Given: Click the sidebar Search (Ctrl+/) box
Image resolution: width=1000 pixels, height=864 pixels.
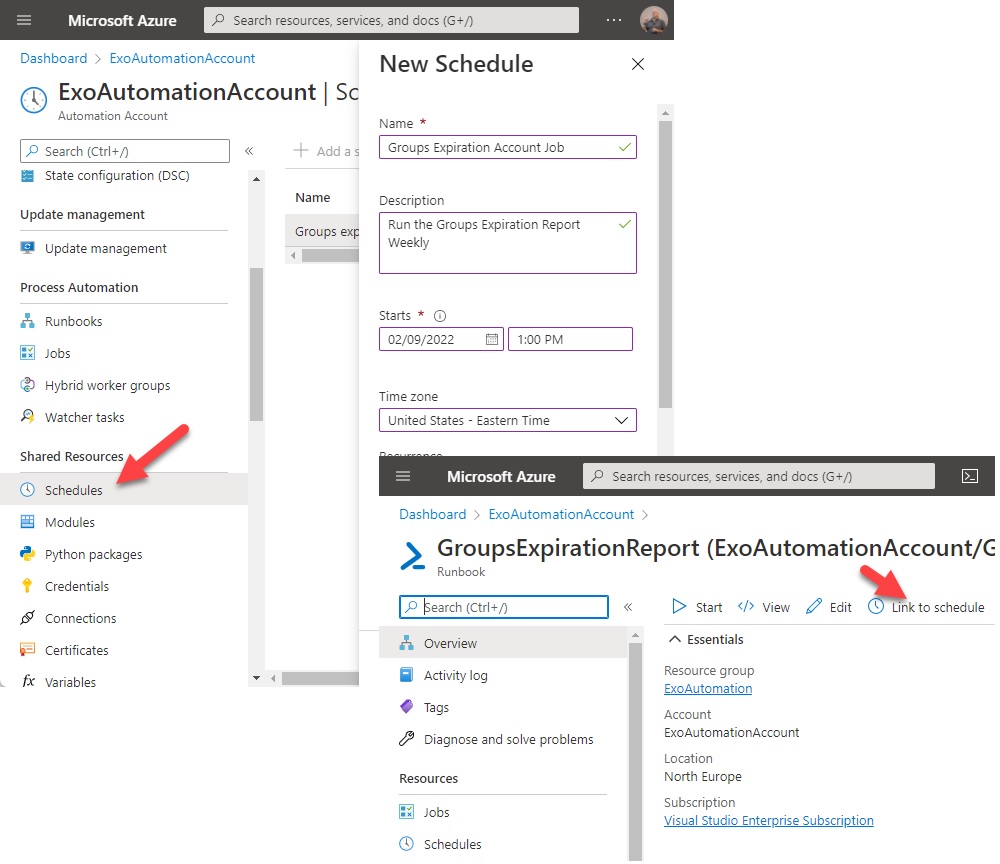Looking at the screenshot, I should [125, 151].
